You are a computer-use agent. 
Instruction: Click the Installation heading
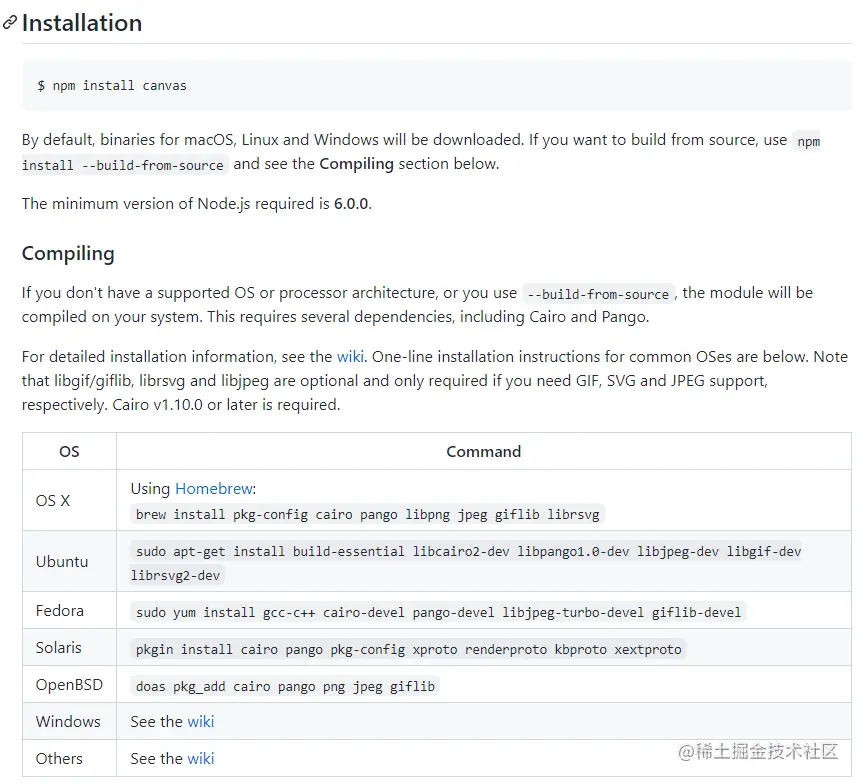pos(82,23)
